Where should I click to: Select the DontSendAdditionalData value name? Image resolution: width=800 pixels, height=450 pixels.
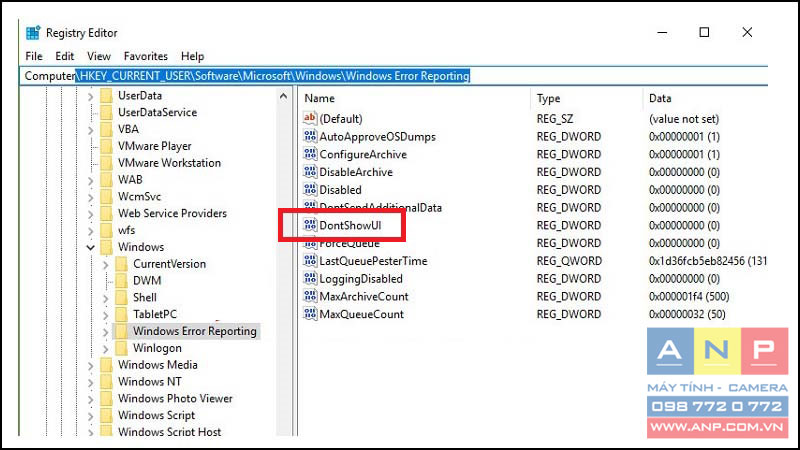pyautogui.click(x=380, y=207)
